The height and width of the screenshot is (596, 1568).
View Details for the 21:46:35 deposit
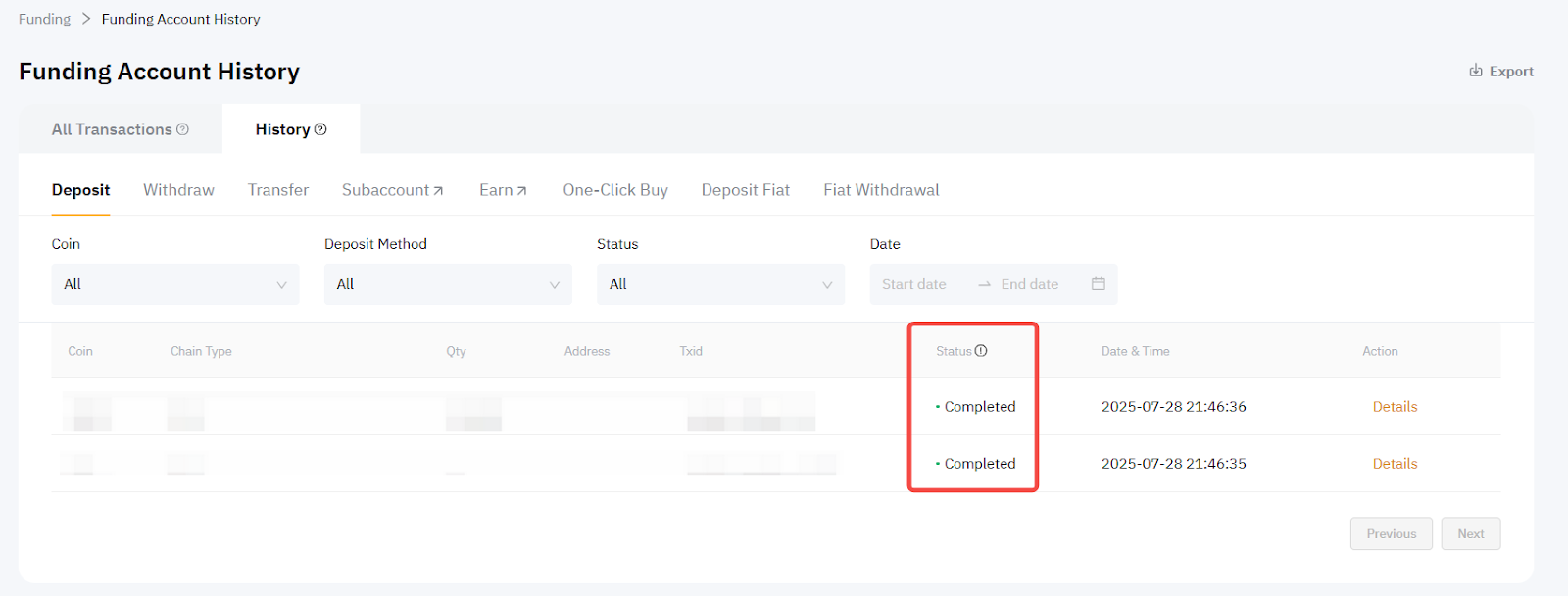point(1395,464)
